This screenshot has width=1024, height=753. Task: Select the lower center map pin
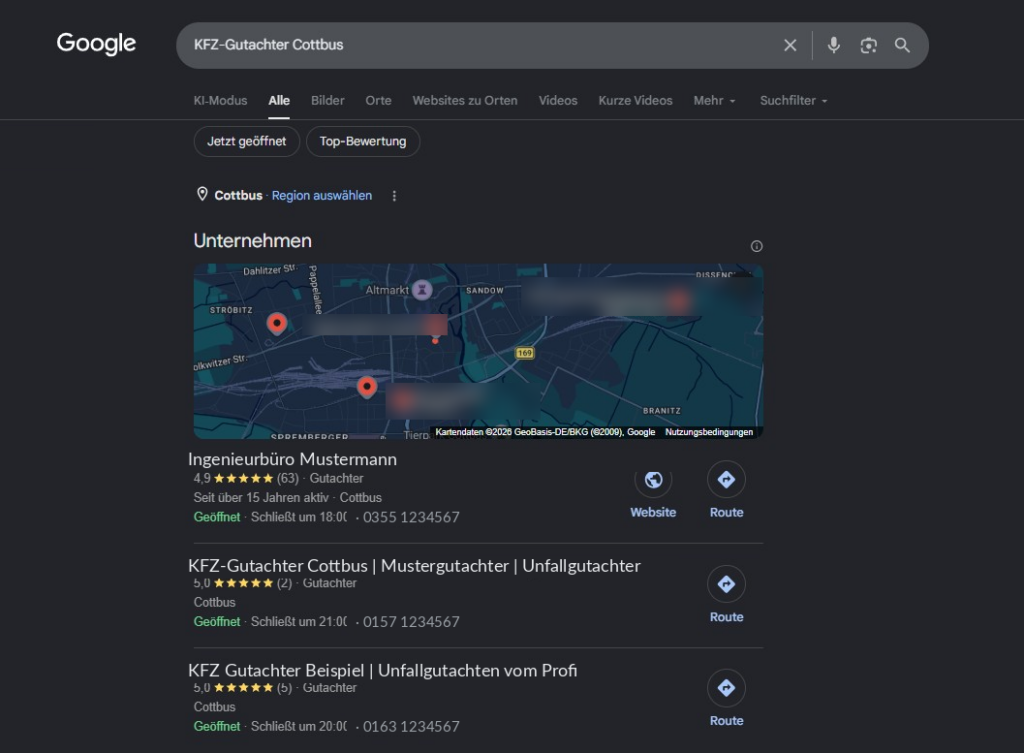[367, 387]
